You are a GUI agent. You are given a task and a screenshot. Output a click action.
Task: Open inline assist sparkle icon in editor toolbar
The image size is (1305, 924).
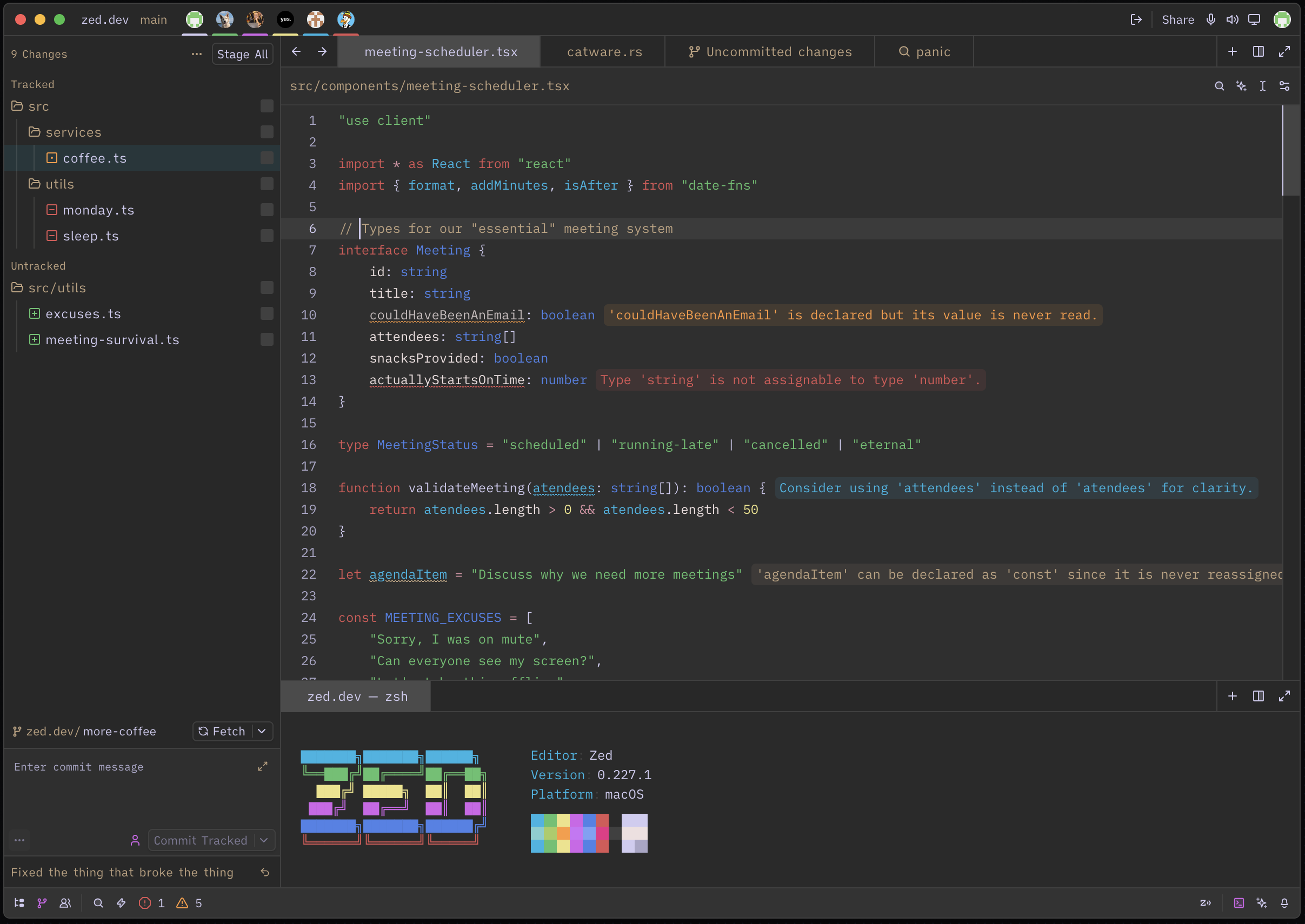click(x=1241, y=86)
